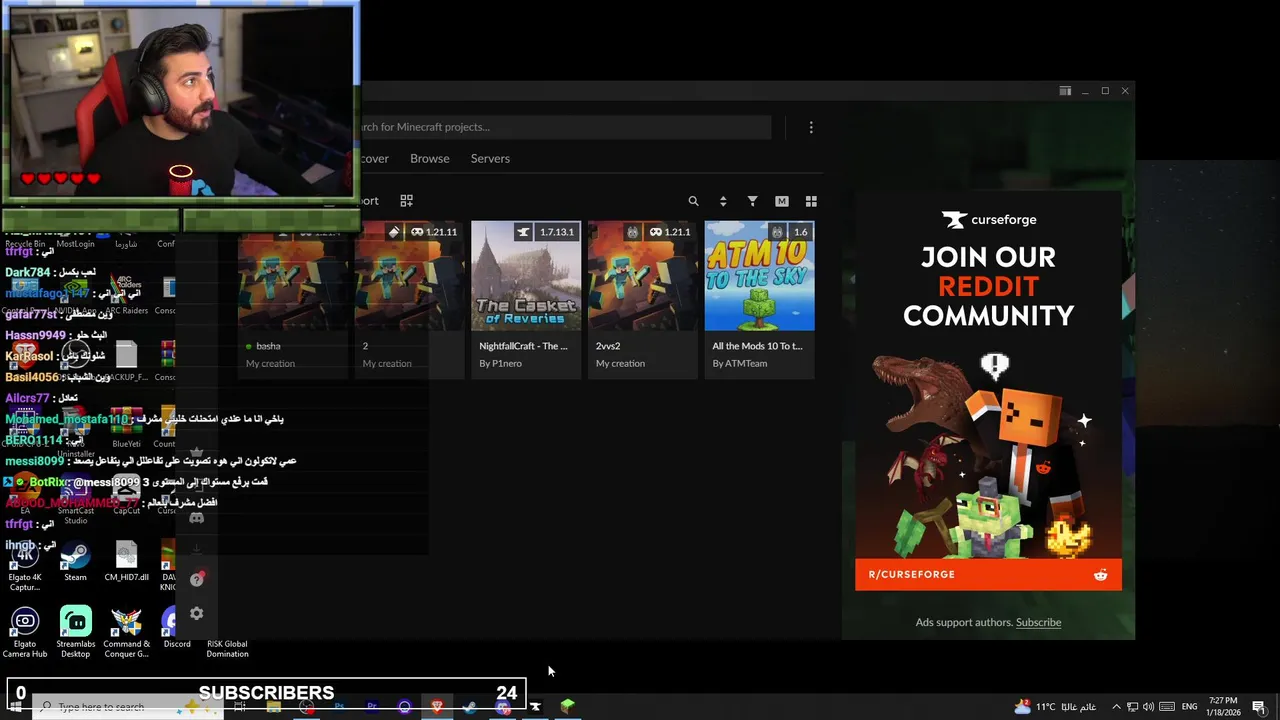
Task: Open the ATM 10 To The Sky thumbnail
Action: [759, 276]
